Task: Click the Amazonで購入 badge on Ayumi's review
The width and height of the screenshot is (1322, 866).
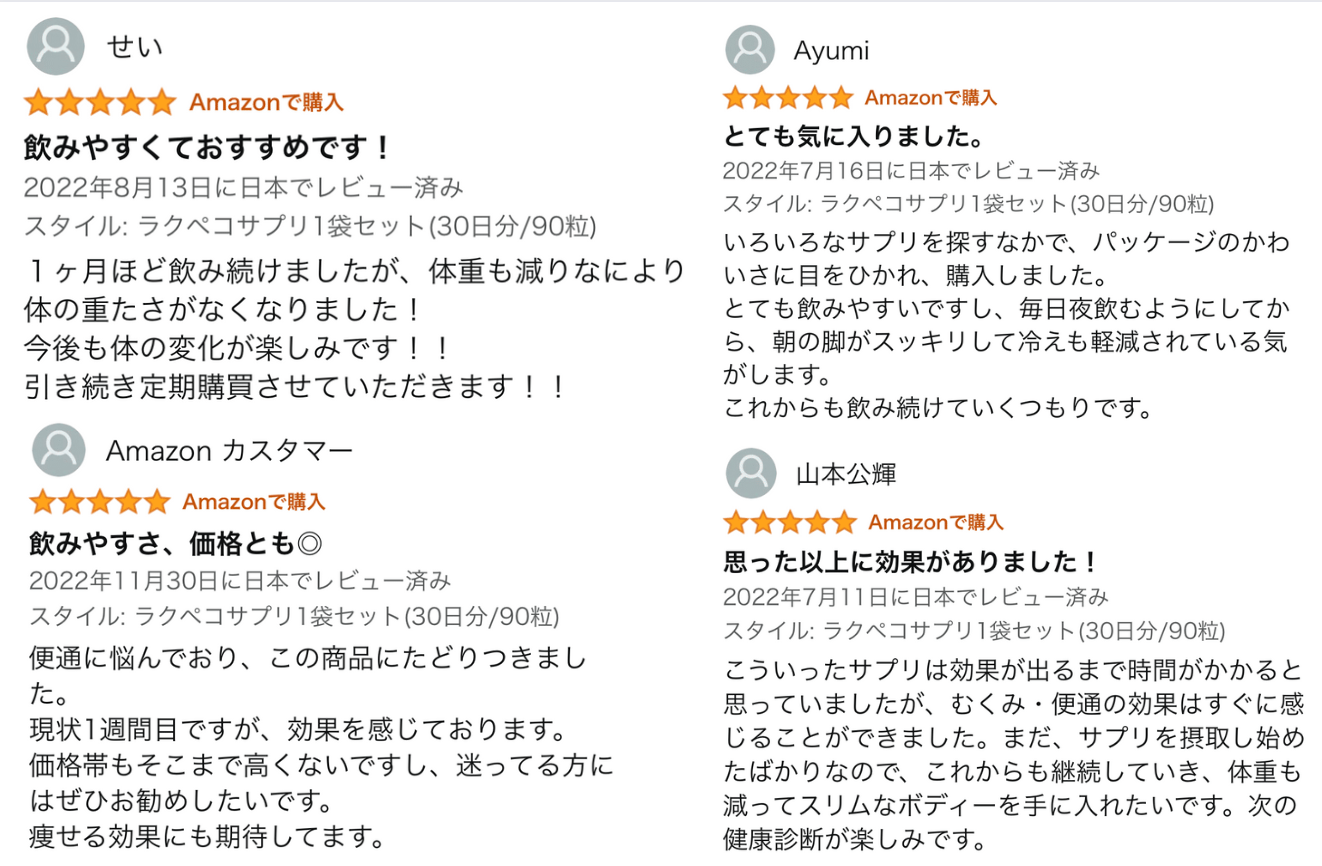Action: point(930,97)
